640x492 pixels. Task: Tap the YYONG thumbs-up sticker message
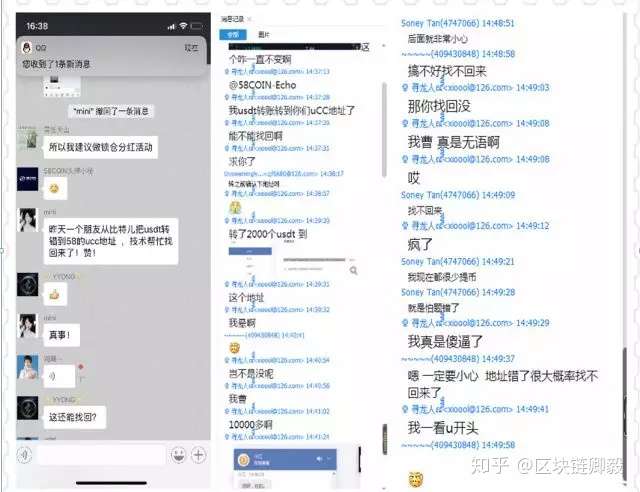click(x=55, y=294)
